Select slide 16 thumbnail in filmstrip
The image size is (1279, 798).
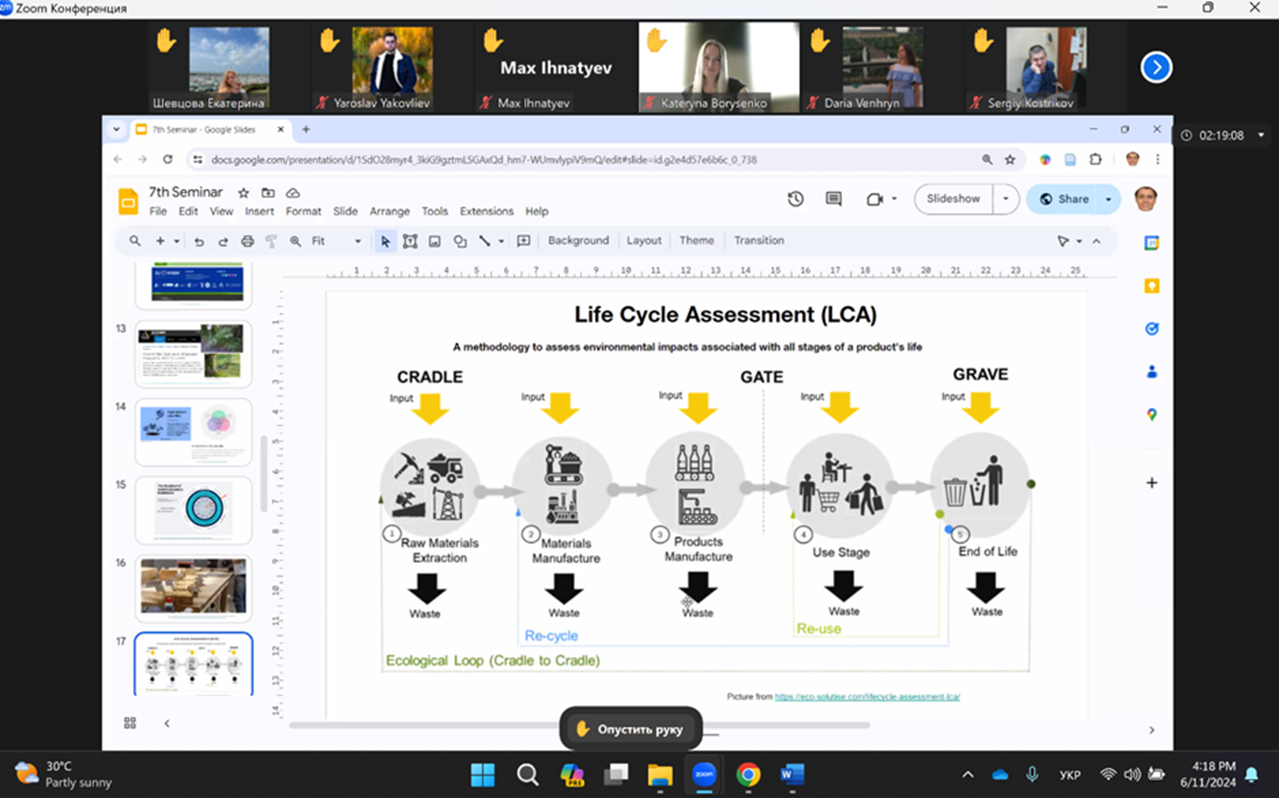pyautogui.click(x=193, y=588)
